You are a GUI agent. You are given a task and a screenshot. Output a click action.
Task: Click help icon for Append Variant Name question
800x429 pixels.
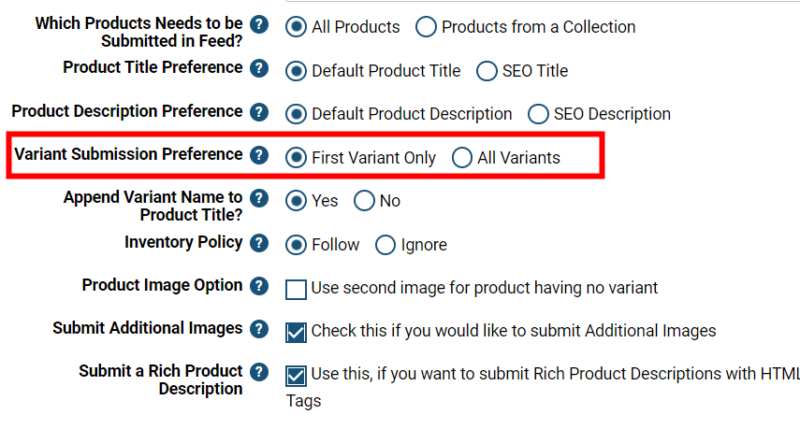coord(259,199)
